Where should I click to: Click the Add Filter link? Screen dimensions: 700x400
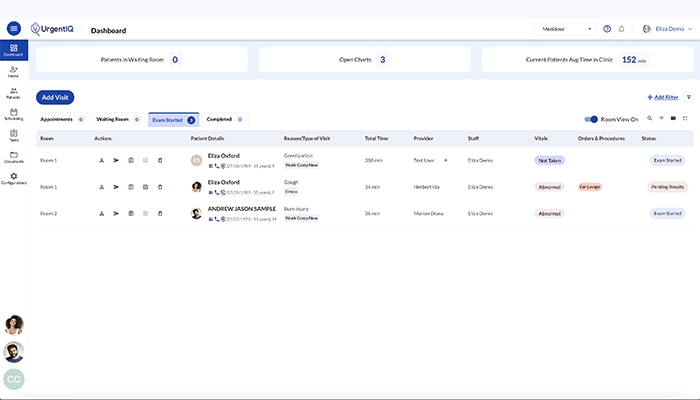[662, 97]
